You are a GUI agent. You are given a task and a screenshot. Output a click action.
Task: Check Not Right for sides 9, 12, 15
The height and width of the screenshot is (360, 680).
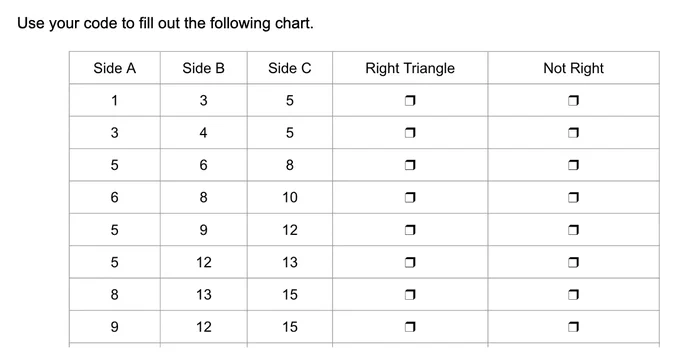click(573, 327)
